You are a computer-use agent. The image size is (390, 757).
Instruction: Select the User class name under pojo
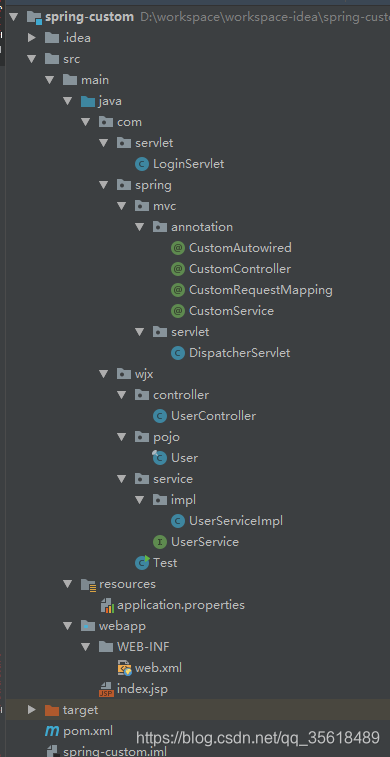184,458
